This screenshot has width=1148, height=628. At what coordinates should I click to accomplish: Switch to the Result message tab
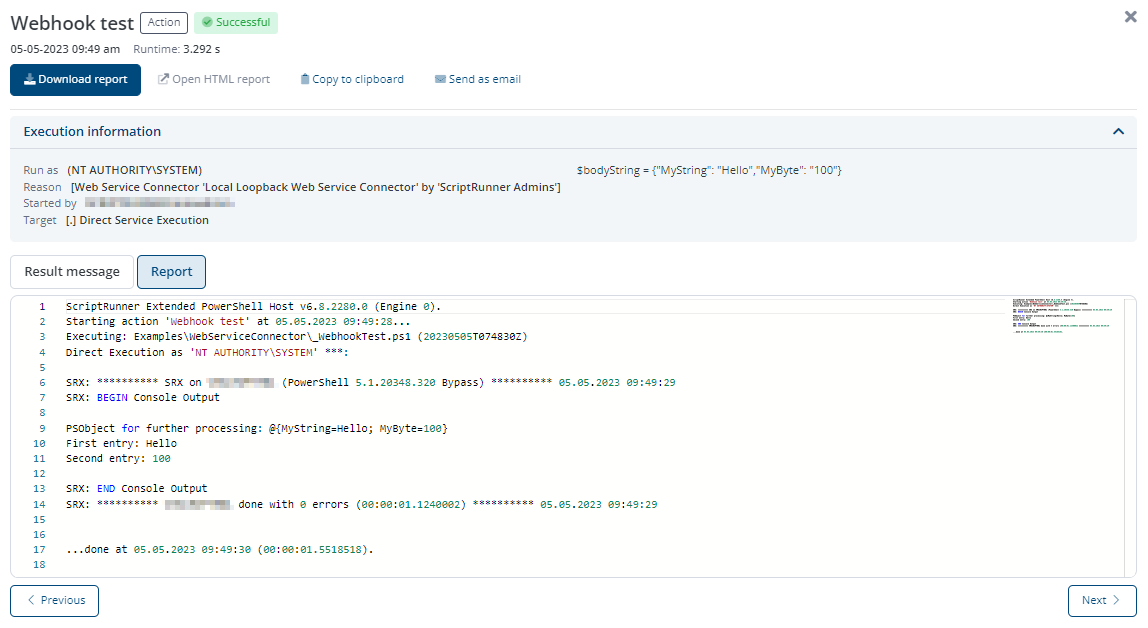point(72,272)
